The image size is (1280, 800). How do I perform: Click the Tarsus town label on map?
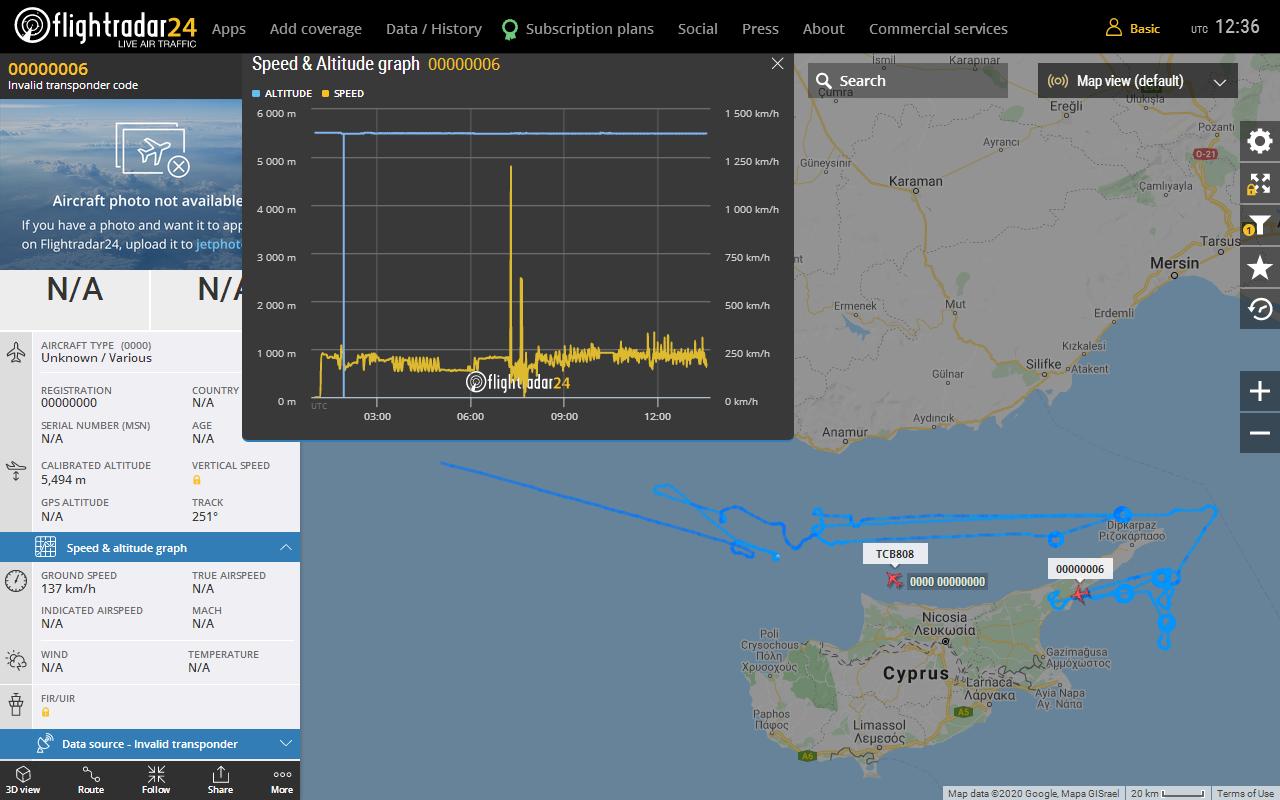(1220, 241)
